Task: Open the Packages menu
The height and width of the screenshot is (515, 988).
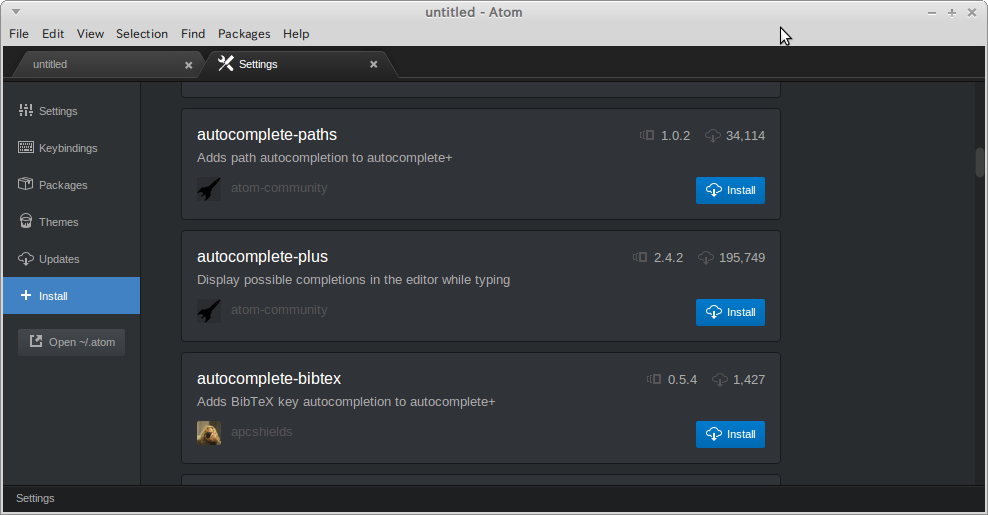Action: pos(244,34)
